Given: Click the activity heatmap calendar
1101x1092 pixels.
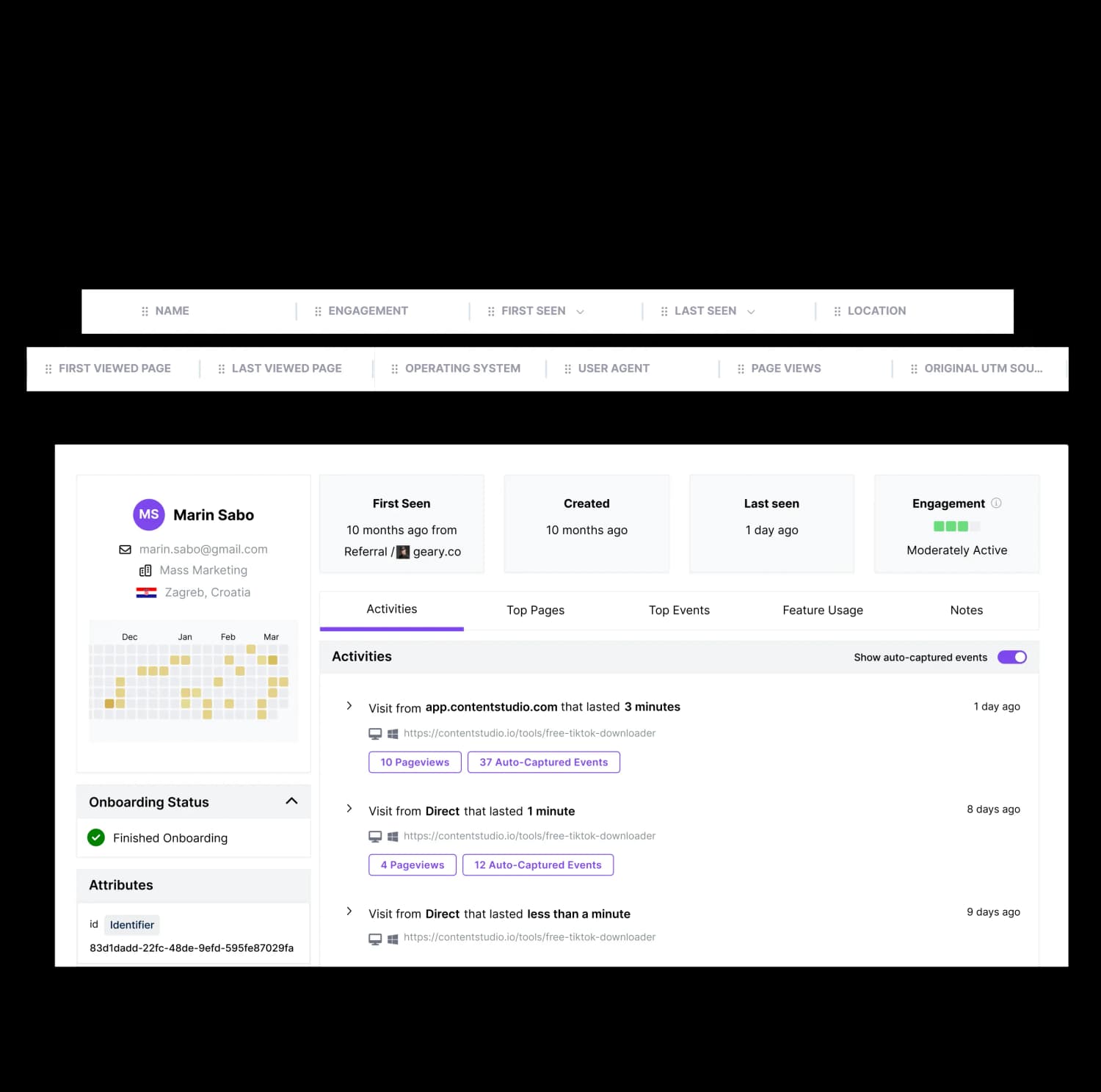Looking at the screenshot, I should click(x=193, y=679).
